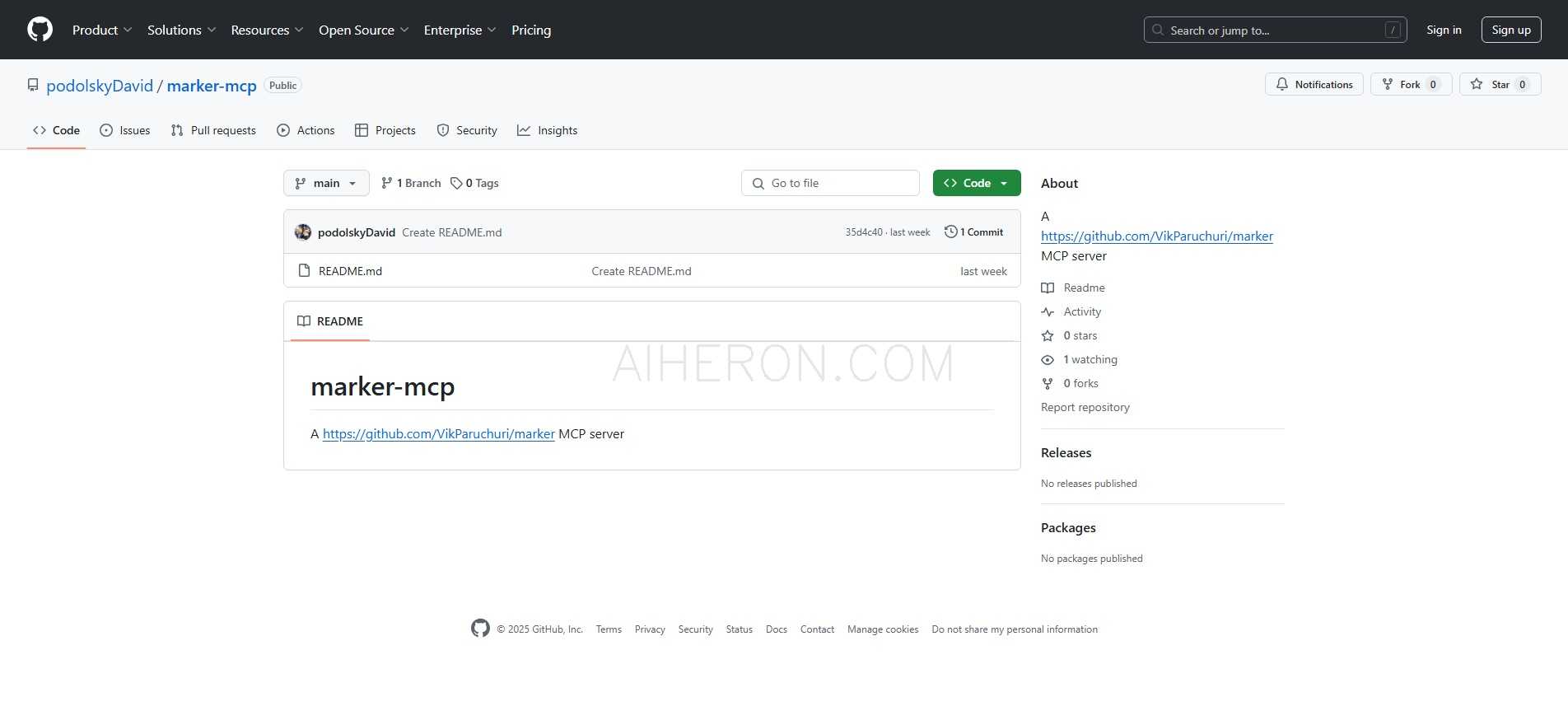Screen dimensions: 1568x725
Task: Open the latest commit message Create README.md
Action: [x=451, y=232]
